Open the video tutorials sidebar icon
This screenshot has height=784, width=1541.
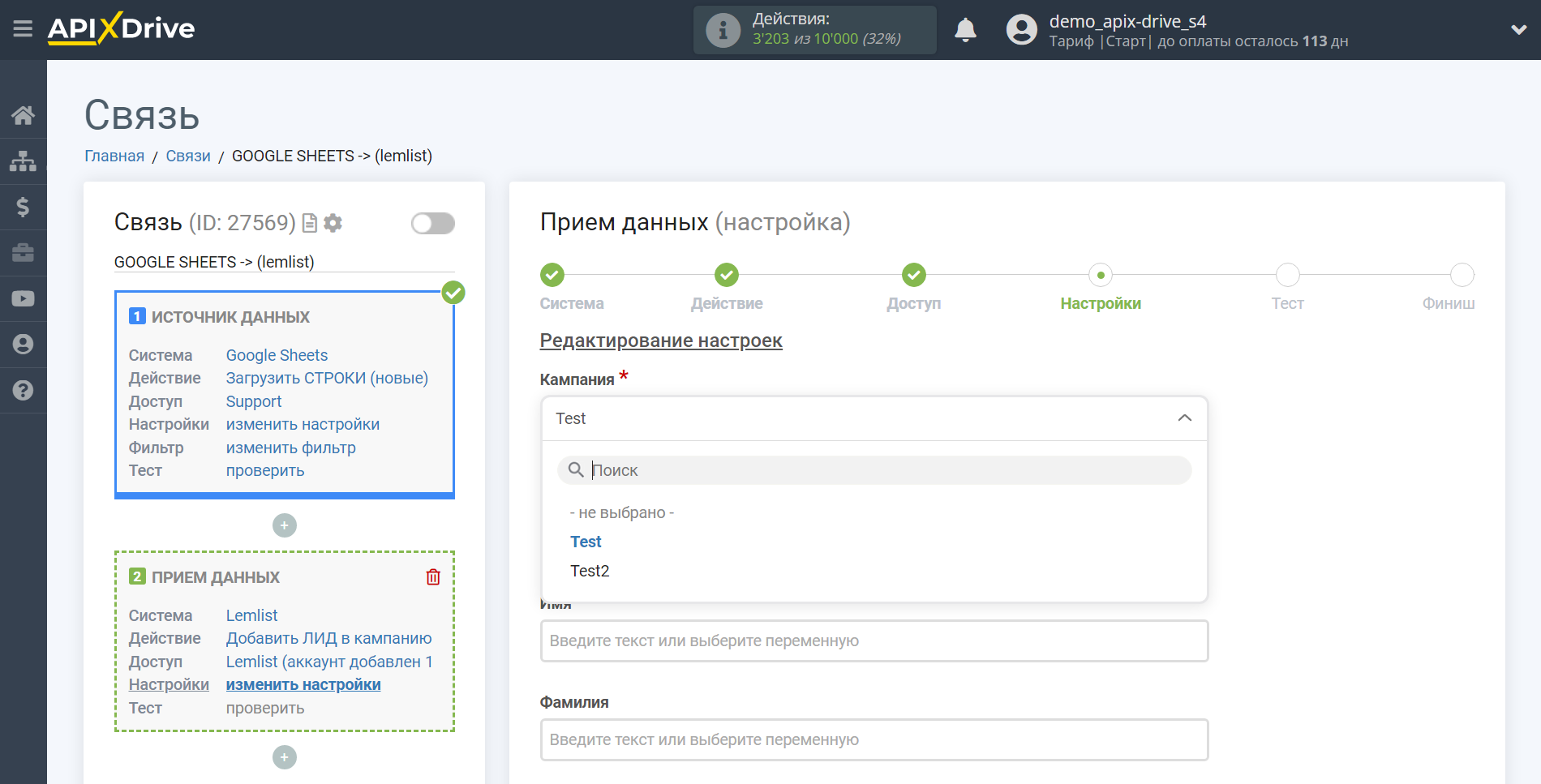pos(23,298)
